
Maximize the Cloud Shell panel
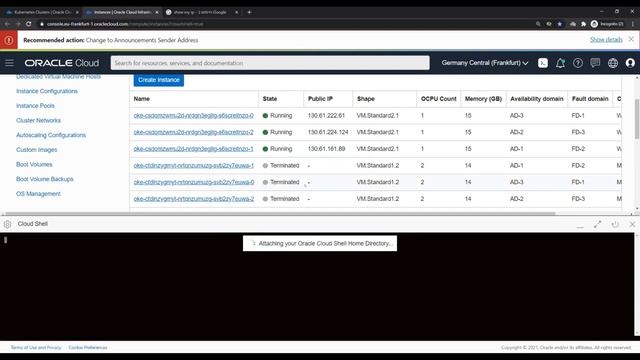tap(598, 224)
